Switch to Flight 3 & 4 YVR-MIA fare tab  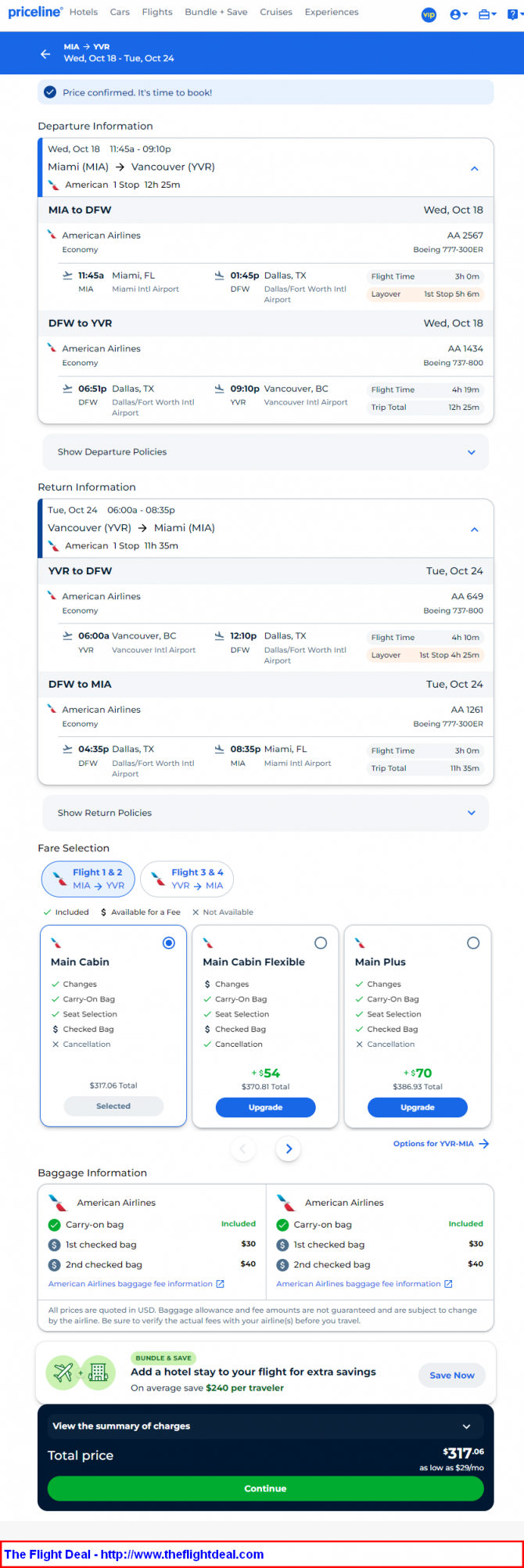click(187, 879)
